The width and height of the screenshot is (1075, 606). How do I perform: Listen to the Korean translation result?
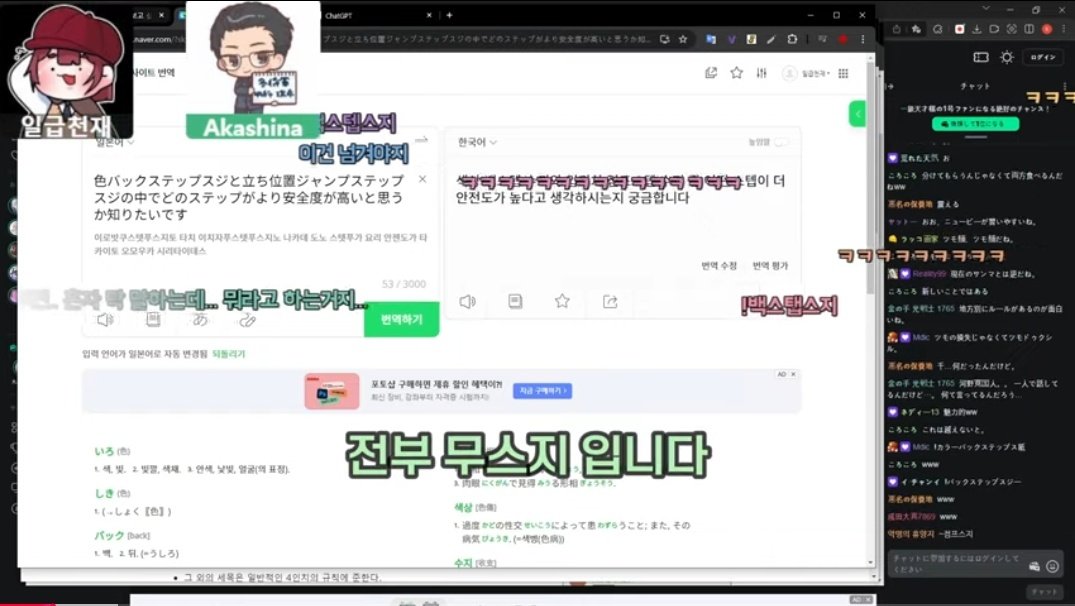coord(468,302)
